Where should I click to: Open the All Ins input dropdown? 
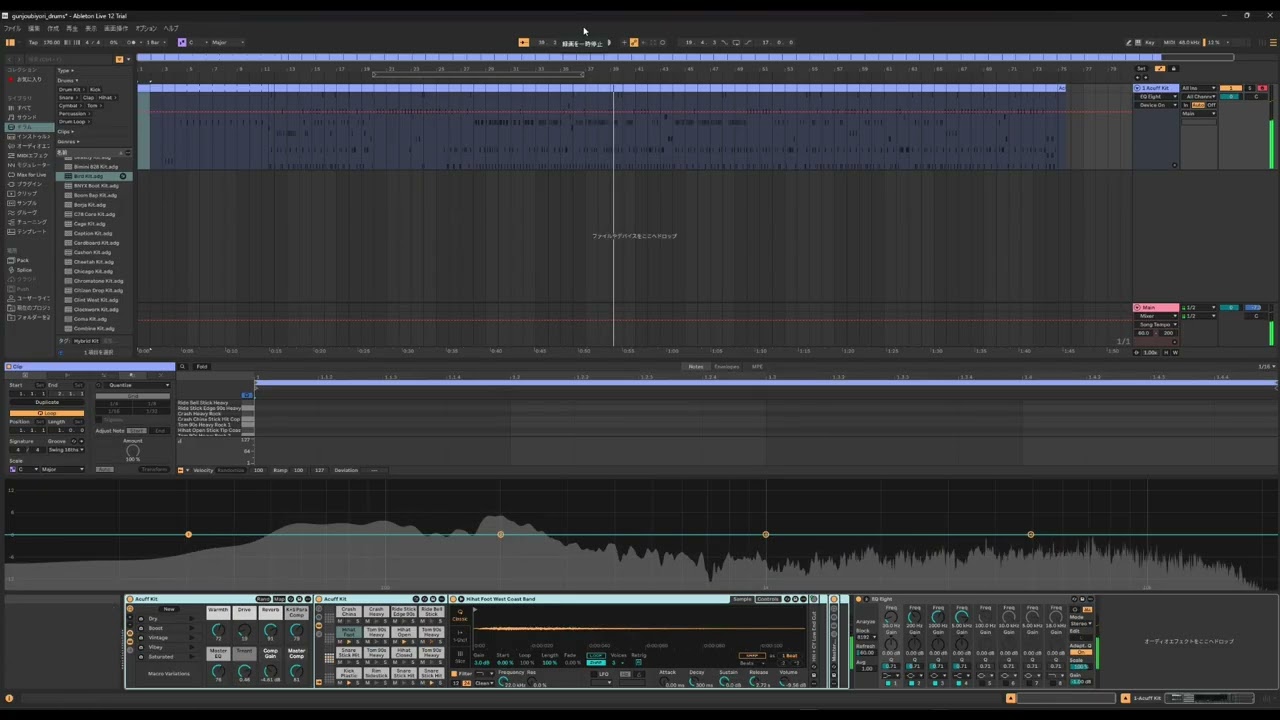1198,88
